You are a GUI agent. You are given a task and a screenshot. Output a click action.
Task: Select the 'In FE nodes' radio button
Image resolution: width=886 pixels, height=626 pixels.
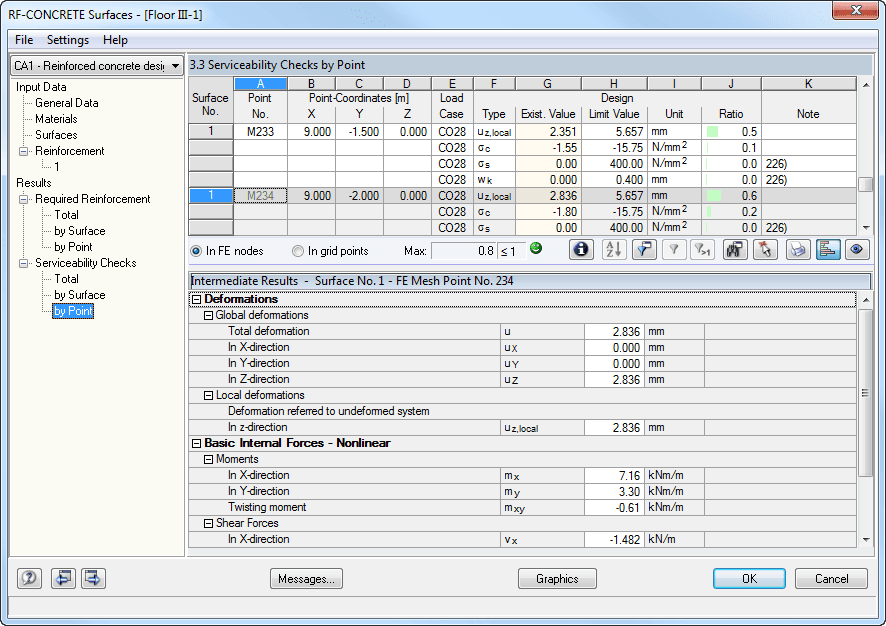coord(198,250)
